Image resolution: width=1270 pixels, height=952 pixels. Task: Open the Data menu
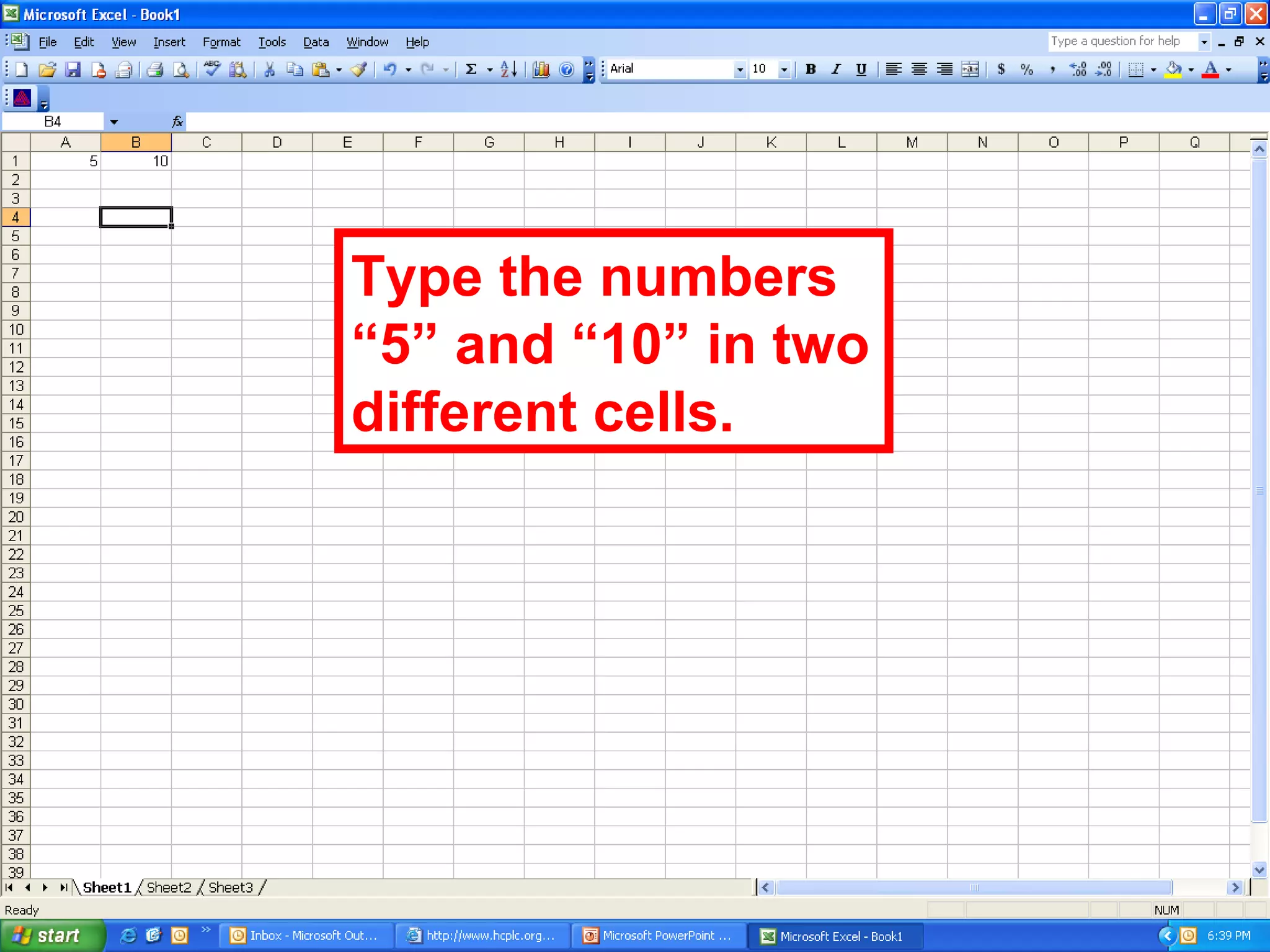[x=316, y=42]
